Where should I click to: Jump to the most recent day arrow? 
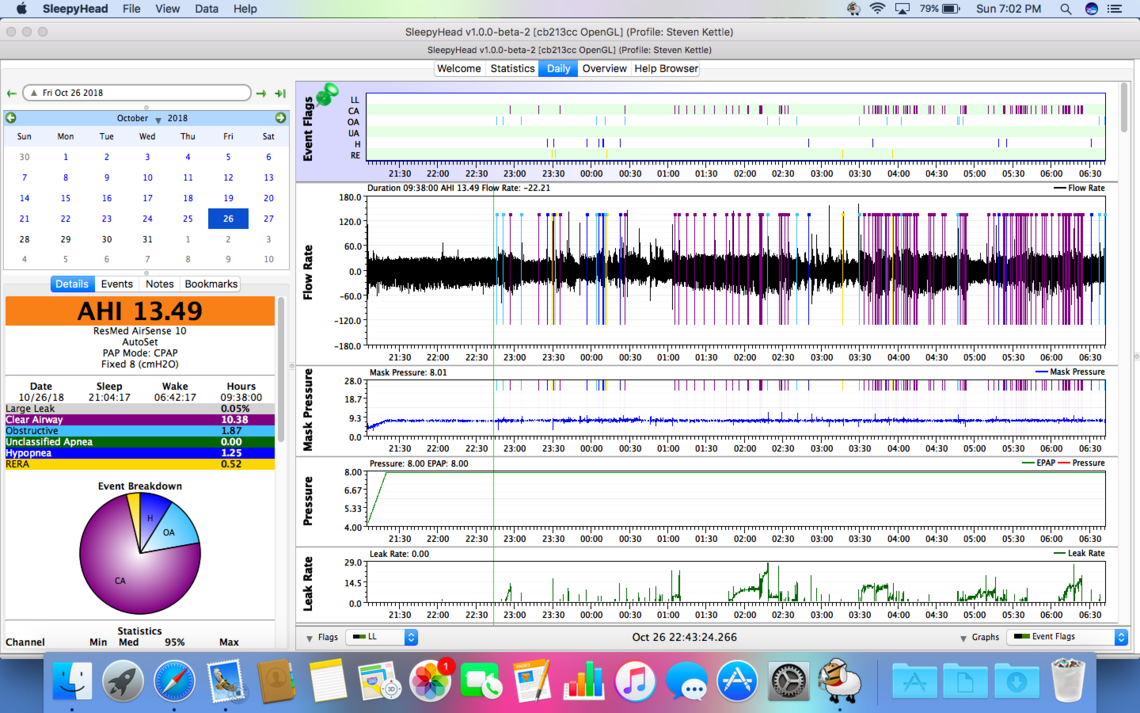pos(280,93)
